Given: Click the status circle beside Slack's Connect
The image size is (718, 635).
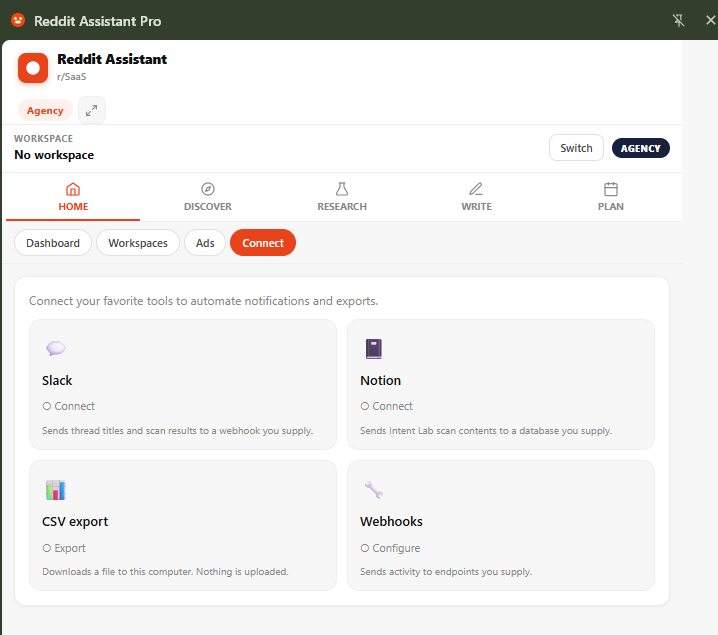Looking at the screenshot, I should [47, 406].
